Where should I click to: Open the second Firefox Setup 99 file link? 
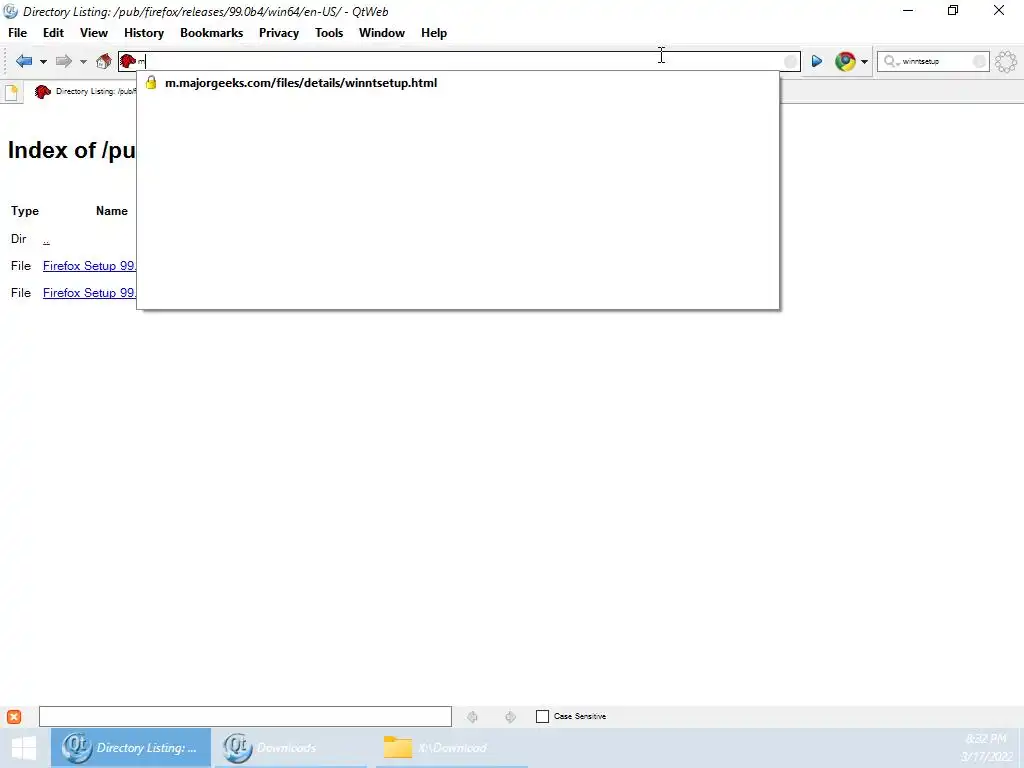pos(89,293)
